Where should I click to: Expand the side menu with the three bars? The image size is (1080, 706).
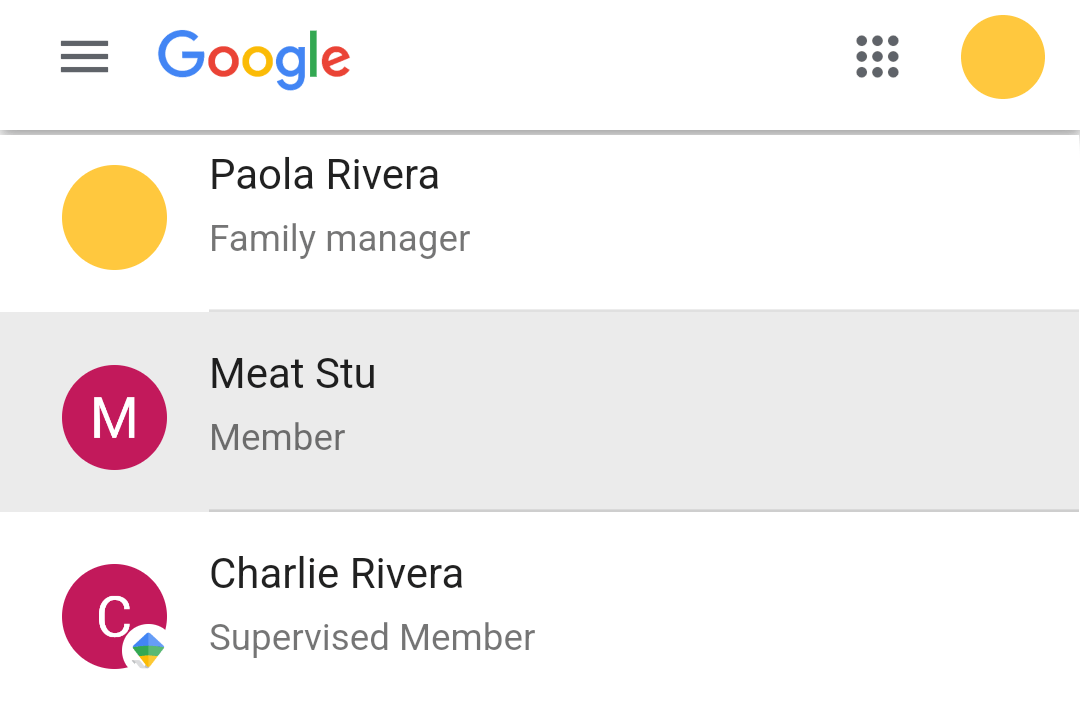(x=84, y=57)
